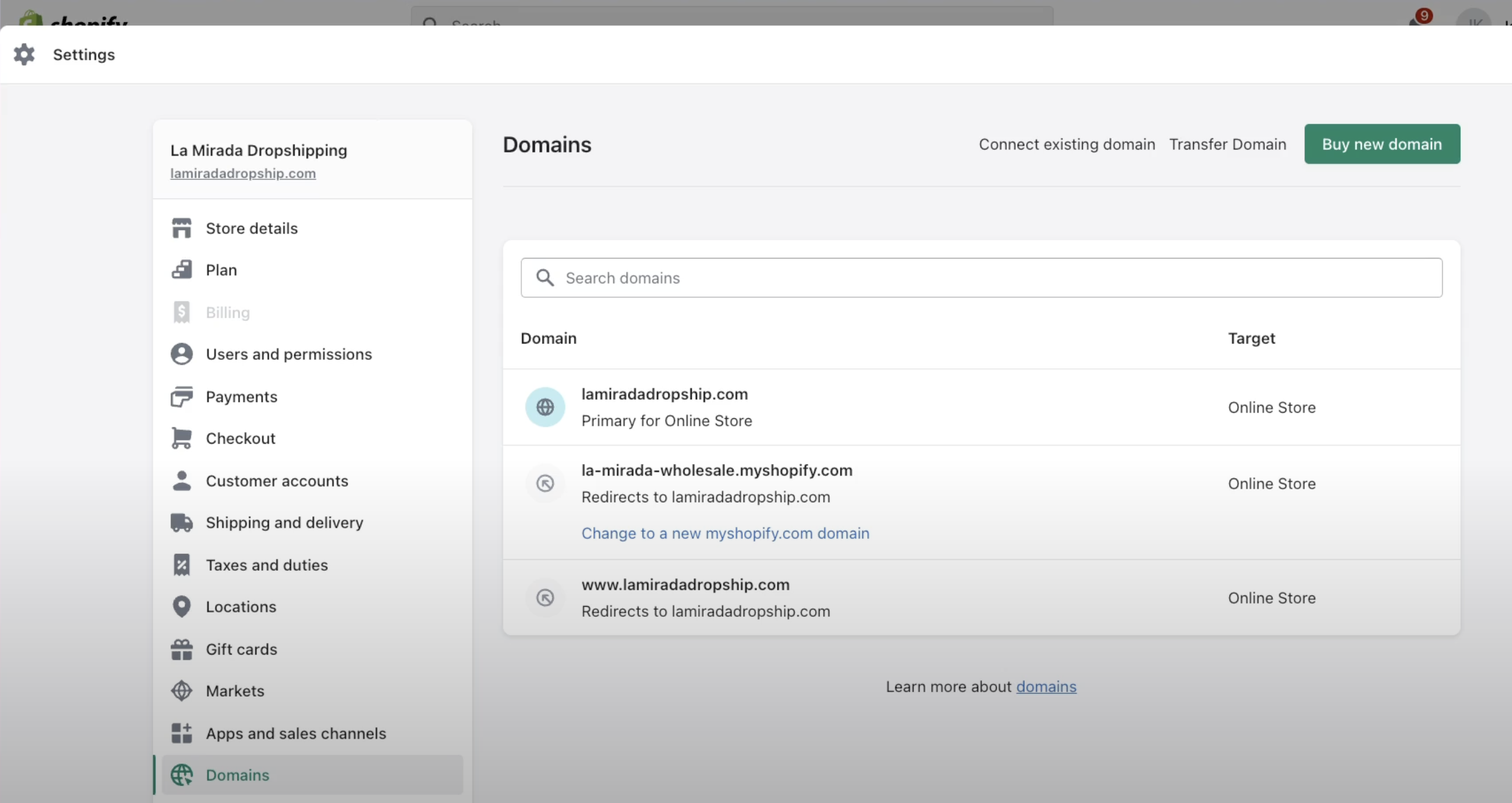Click the Buy new domain button
The height and width of the screenshot is (803, 1512).
[1382, 144]
